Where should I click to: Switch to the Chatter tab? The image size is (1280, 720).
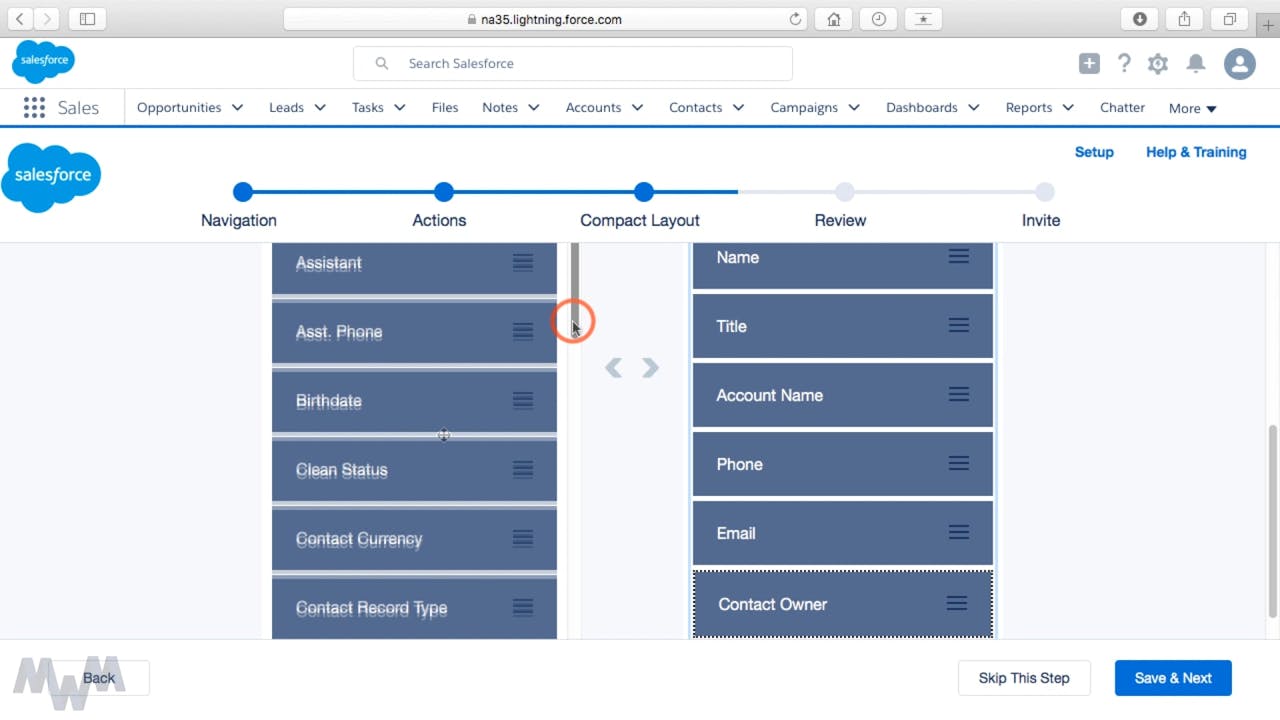tap(1122, 108)
